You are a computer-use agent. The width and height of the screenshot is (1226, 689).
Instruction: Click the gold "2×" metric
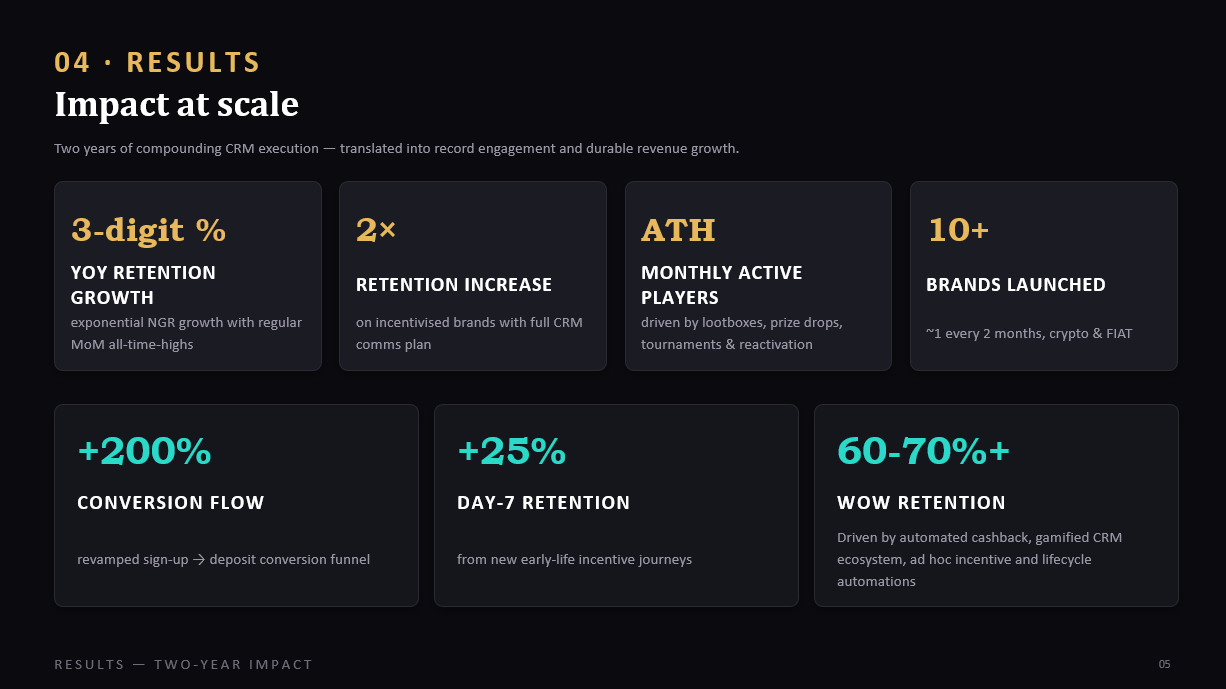(x=376, y=230)
